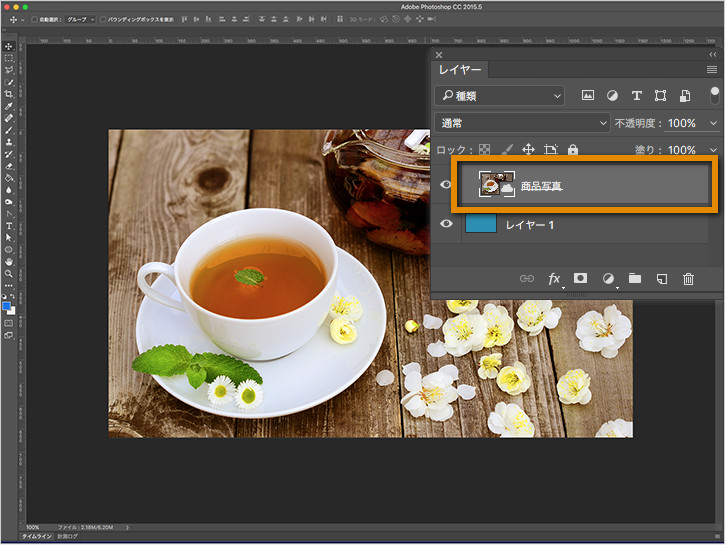Toggle visibility of レイヤー 1

(x=447, y=224)
